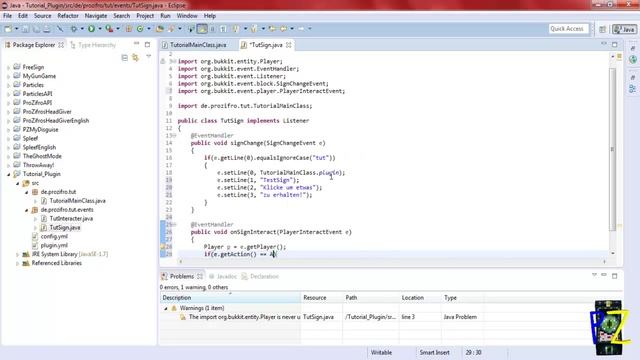Sort Problems by Resource column header
This screenshot has width=640, height=360.
(322, 298)
